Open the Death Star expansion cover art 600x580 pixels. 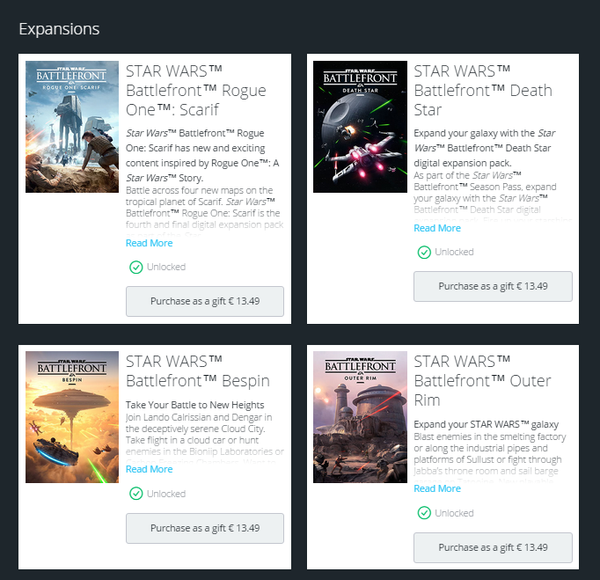[360, 127]
